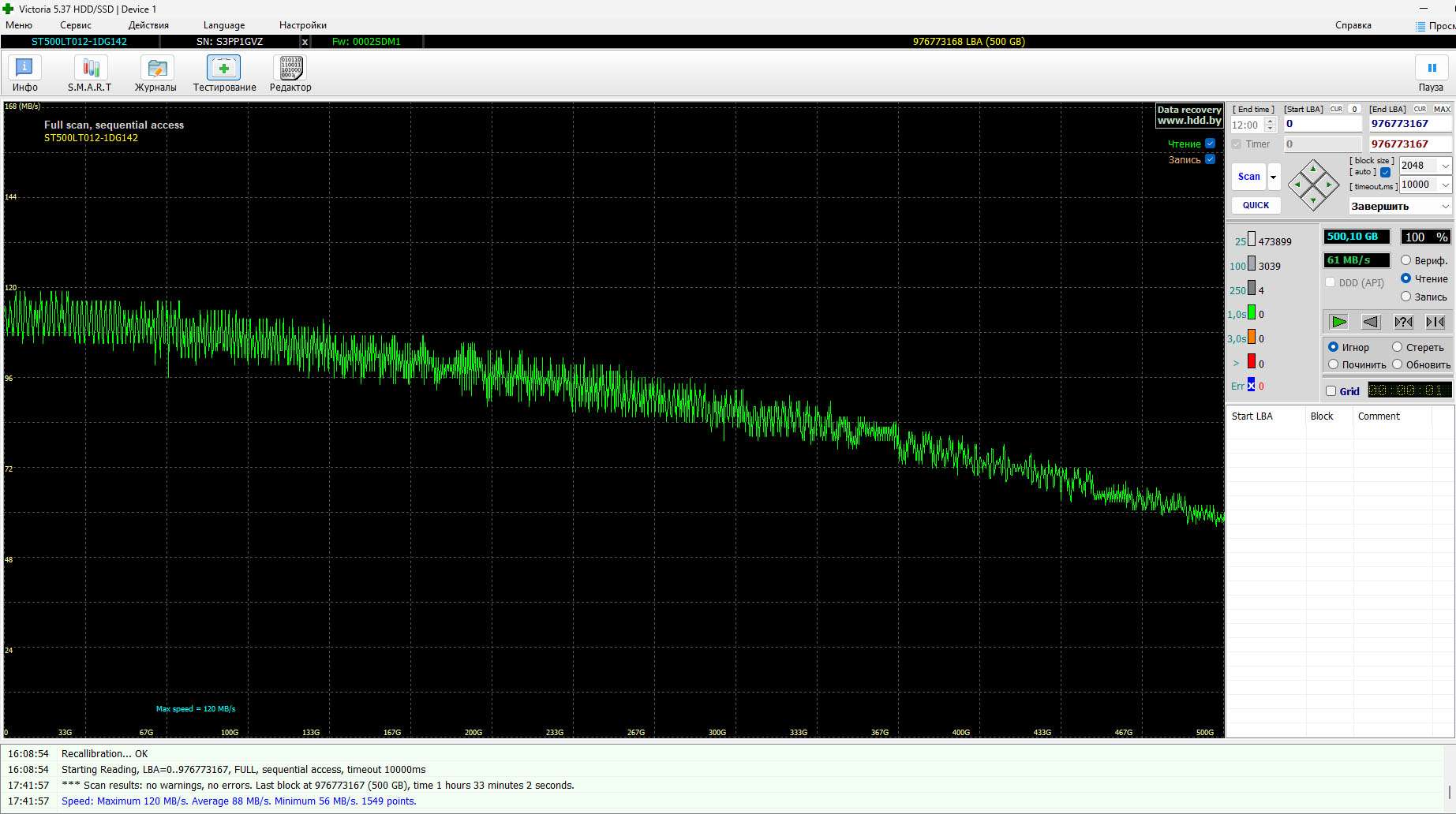Choose the Вериф. test mode
The height and width of the screenshot is (814, 1456).
pyautogui.click(x=1405, y=260)
